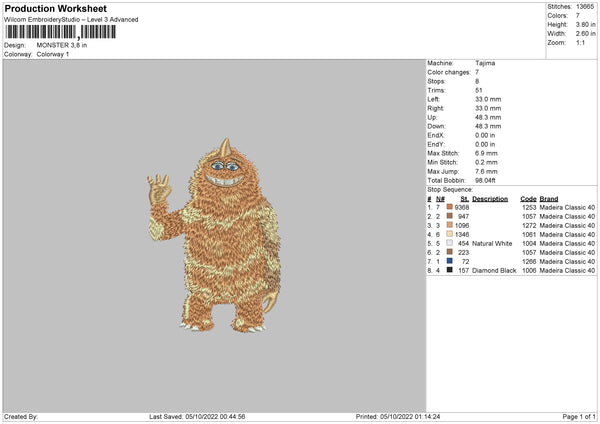This screenshot has height=424, width=600.
Task: Click the 'EndY:' label
Action: pos(436,144)
